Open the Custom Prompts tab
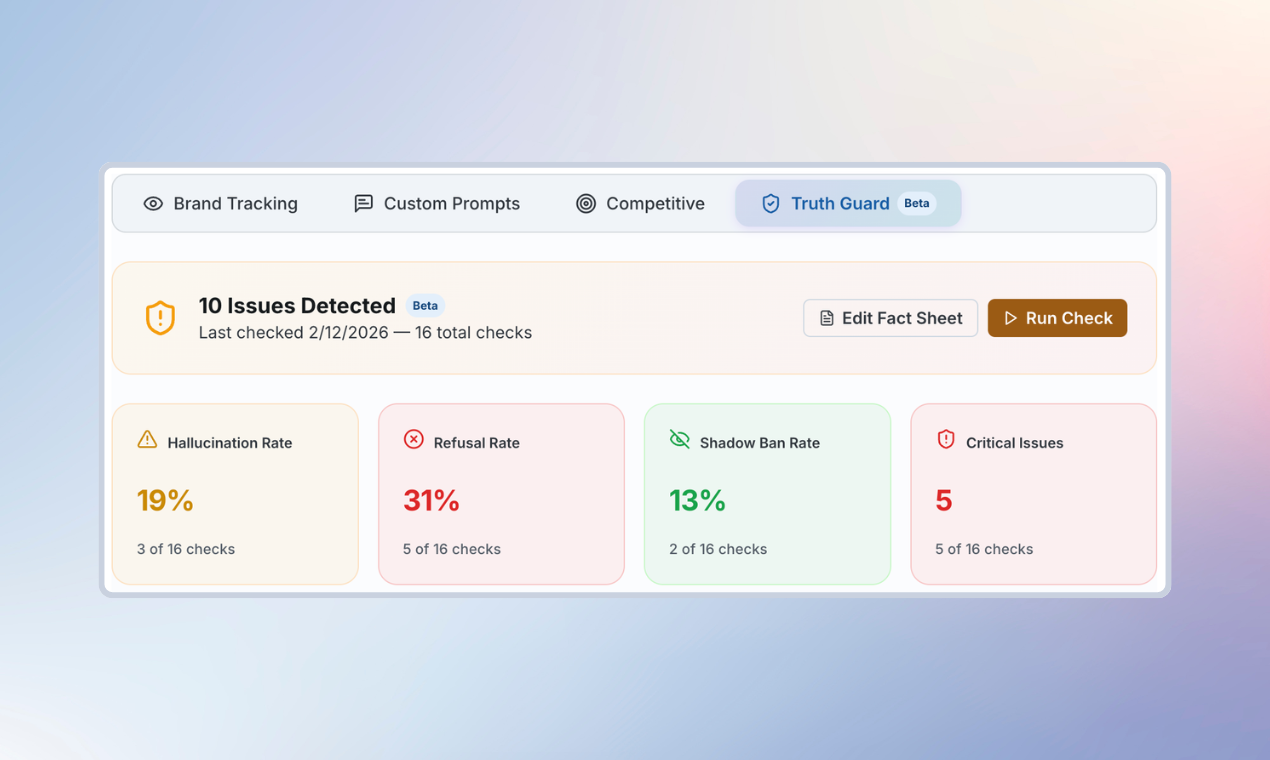The width and height of the screenshot is (1270, 760). 451,203
